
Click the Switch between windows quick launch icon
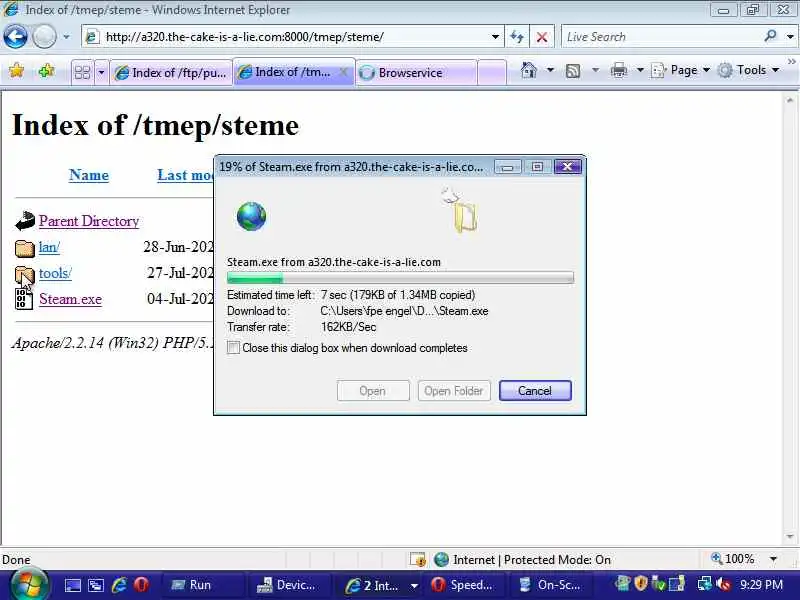pyautogui.click(x=96, y=585)
